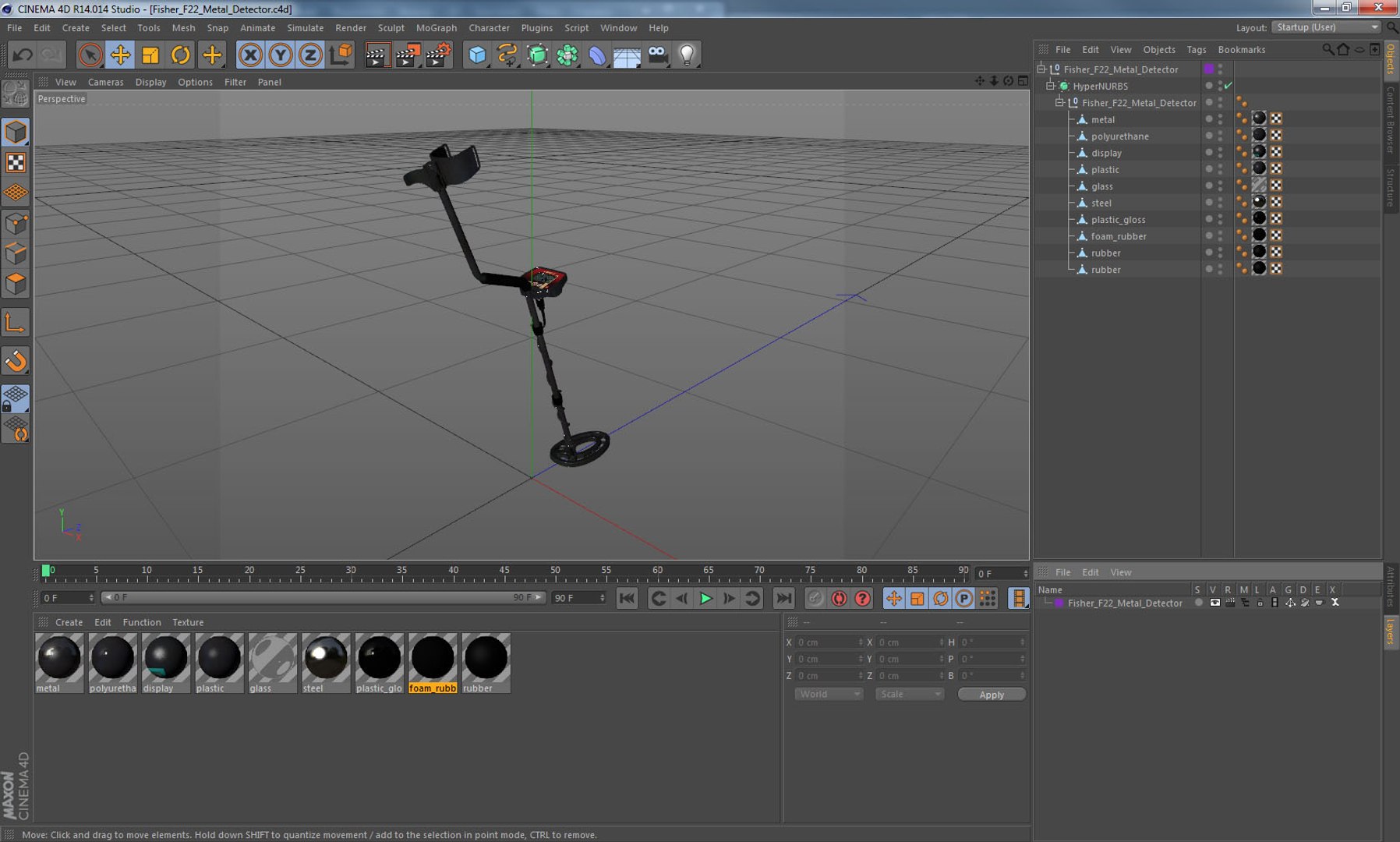The height and width of the screenshot is (842, 1400).
Task: Add a Light object
Action: (688, 55)
